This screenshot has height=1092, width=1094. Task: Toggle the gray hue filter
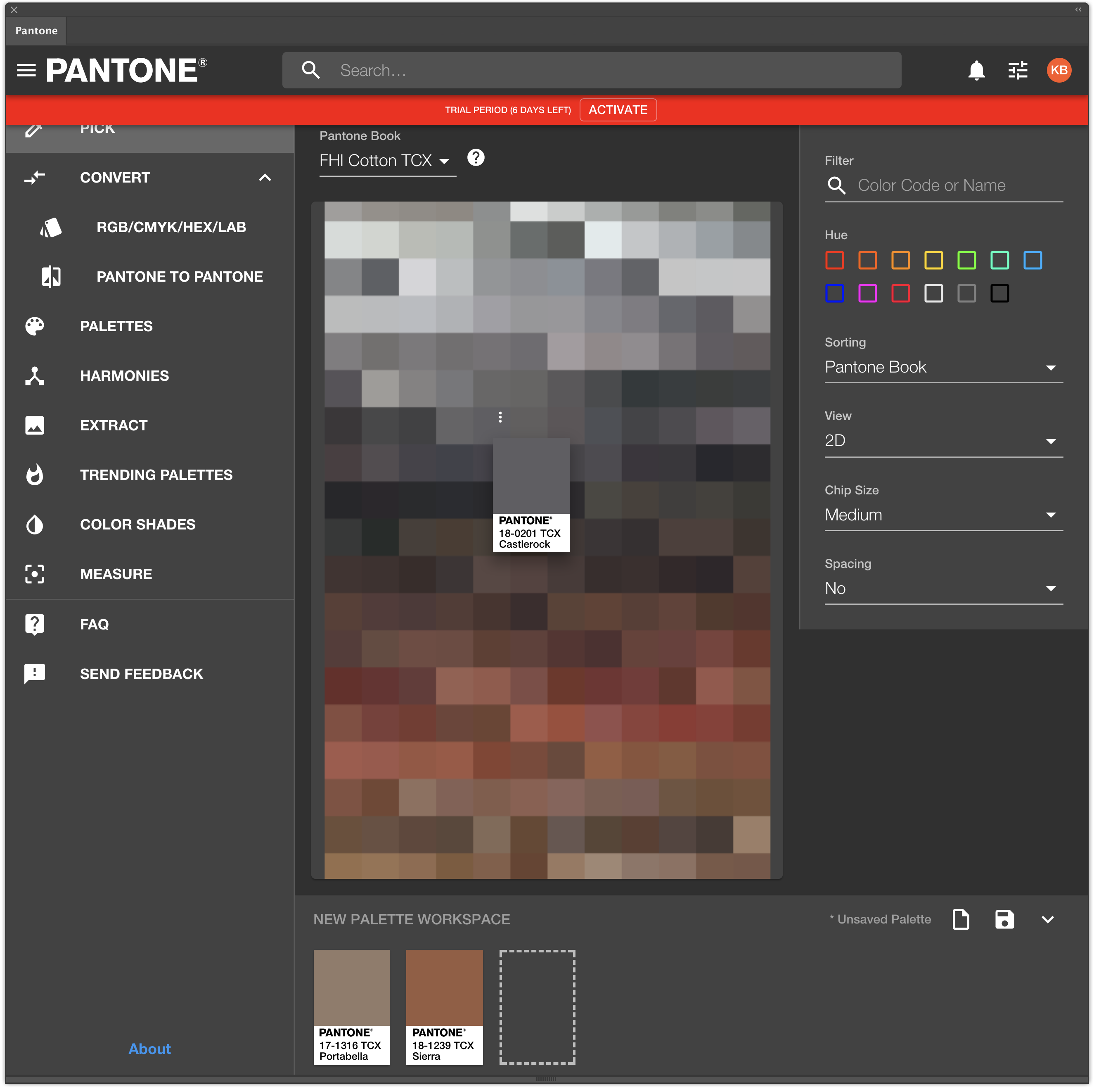[966, 293]
